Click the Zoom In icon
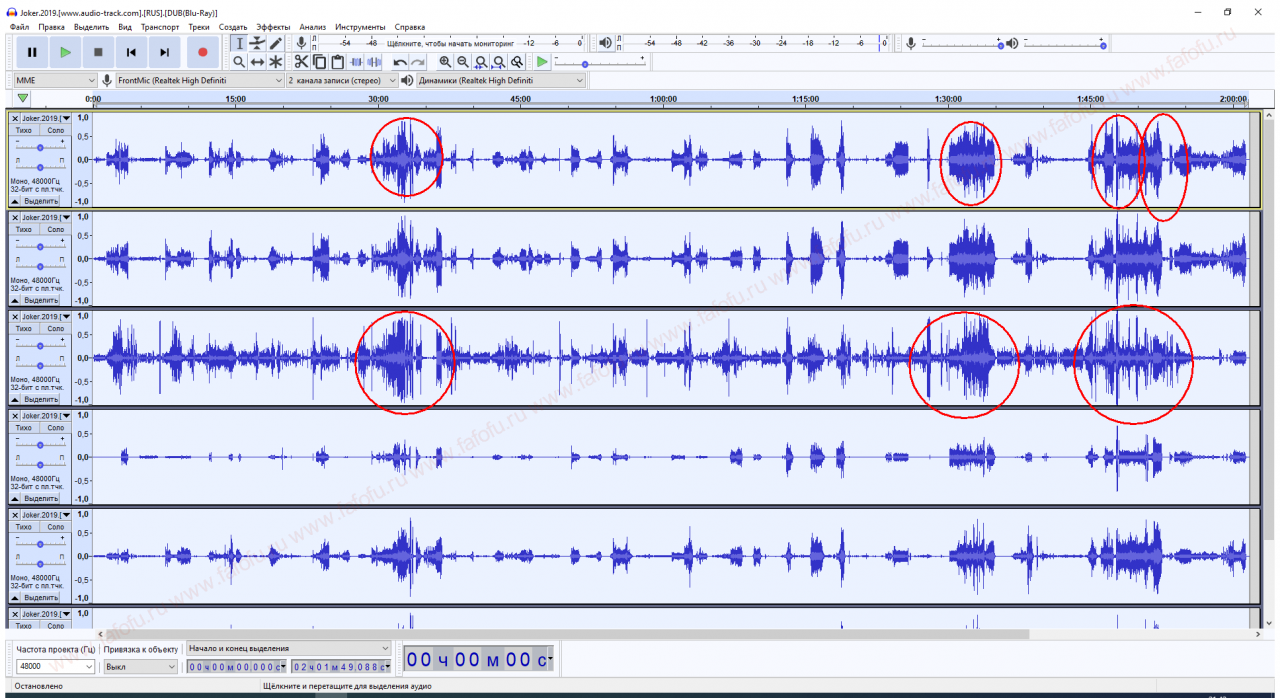The height and width of the screenshot is (698, 1280). [x=445, y=62]
